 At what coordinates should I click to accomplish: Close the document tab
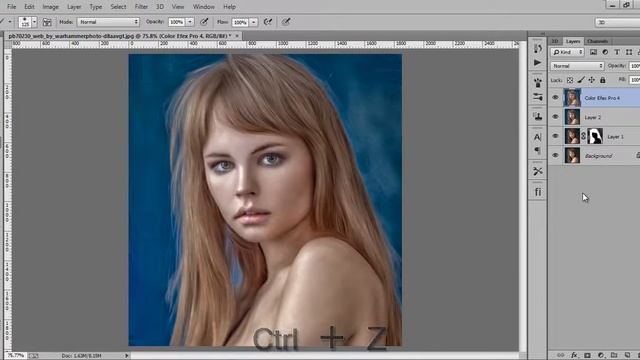pyautogui.click(x=237, y=36)
